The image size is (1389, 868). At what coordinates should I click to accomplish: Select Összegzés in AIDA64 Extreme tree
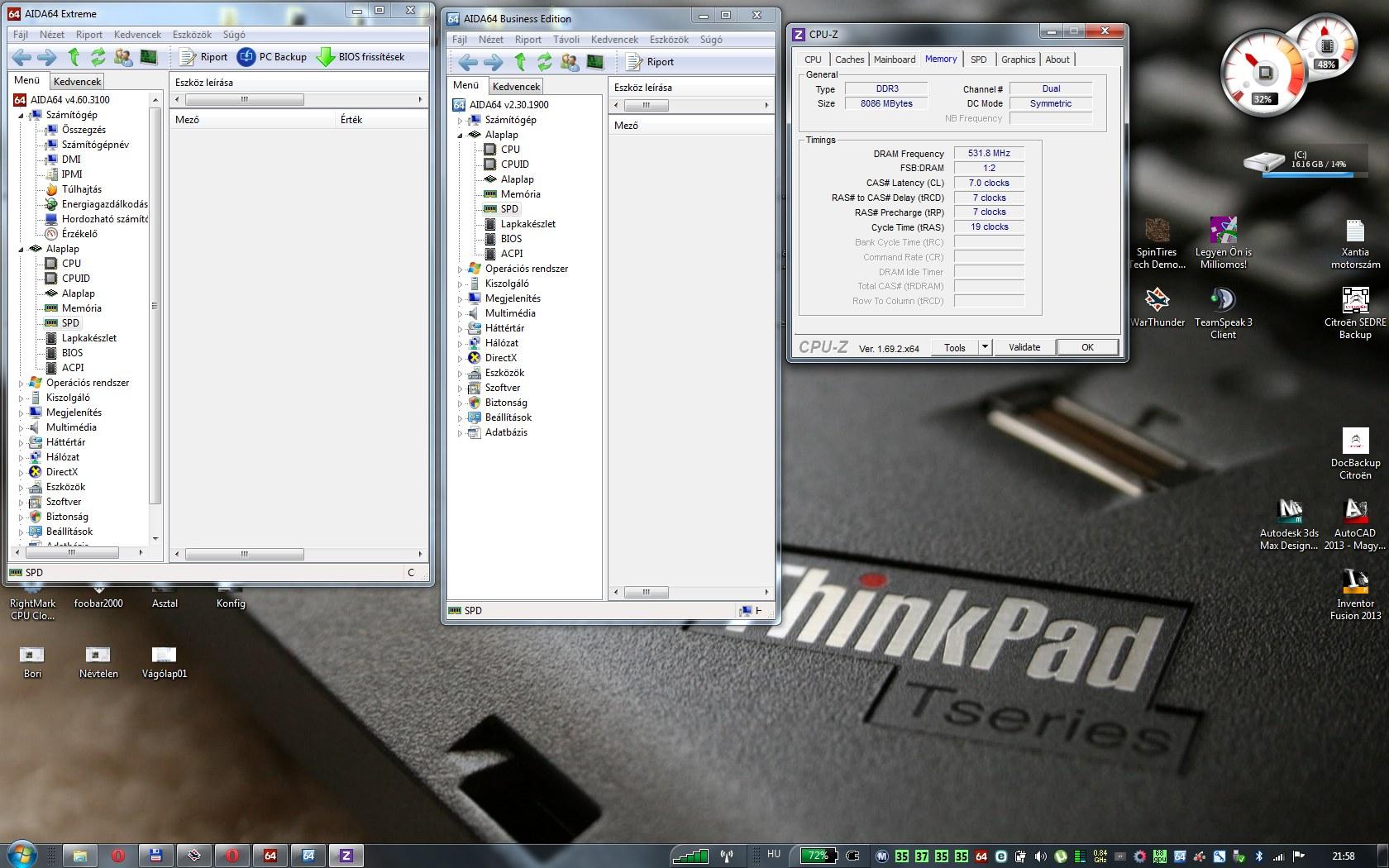coord(84,130)
